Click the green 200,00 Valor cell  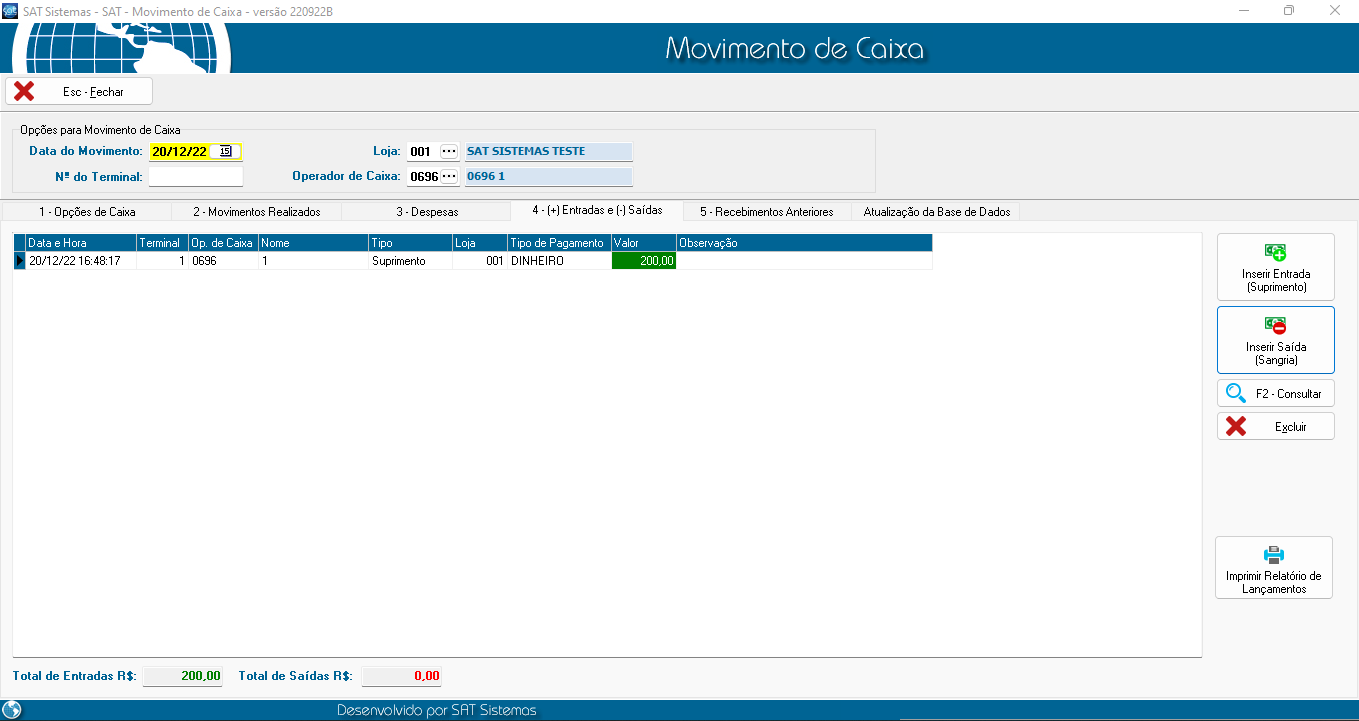point(643,261)
